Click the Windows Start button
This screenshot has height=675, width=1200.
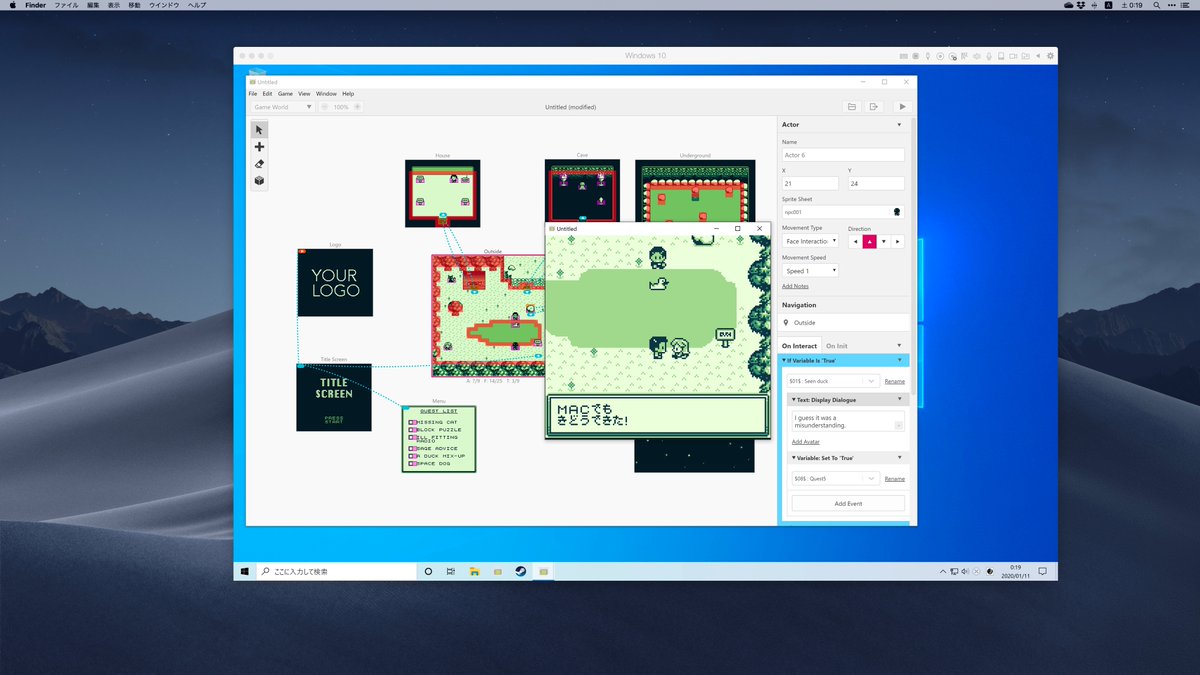pos(244,571)
